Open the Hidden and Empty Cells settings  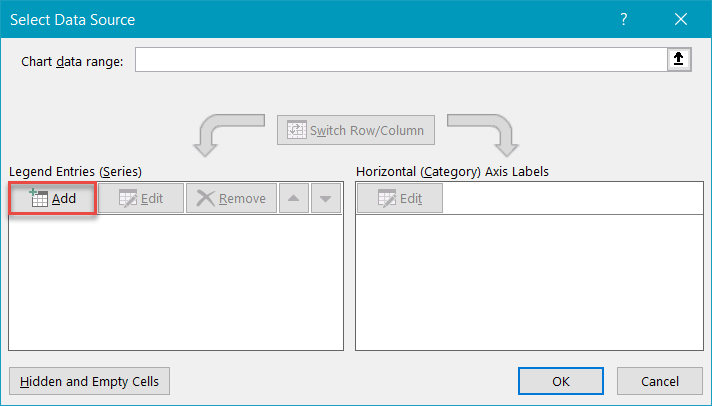[89, 381]
